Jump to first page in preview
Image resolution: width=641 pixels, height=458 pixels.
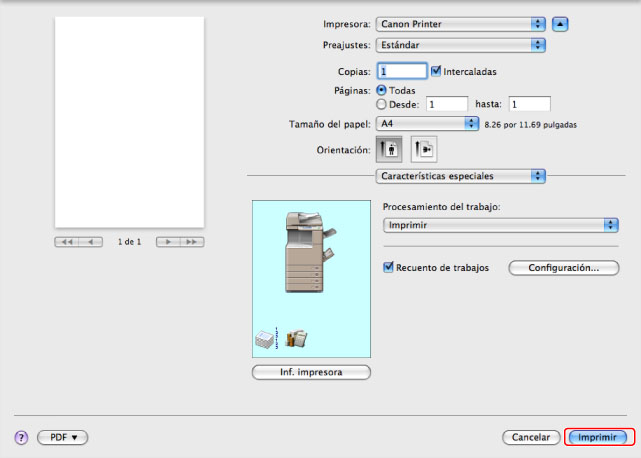click(x=67, y=242)
